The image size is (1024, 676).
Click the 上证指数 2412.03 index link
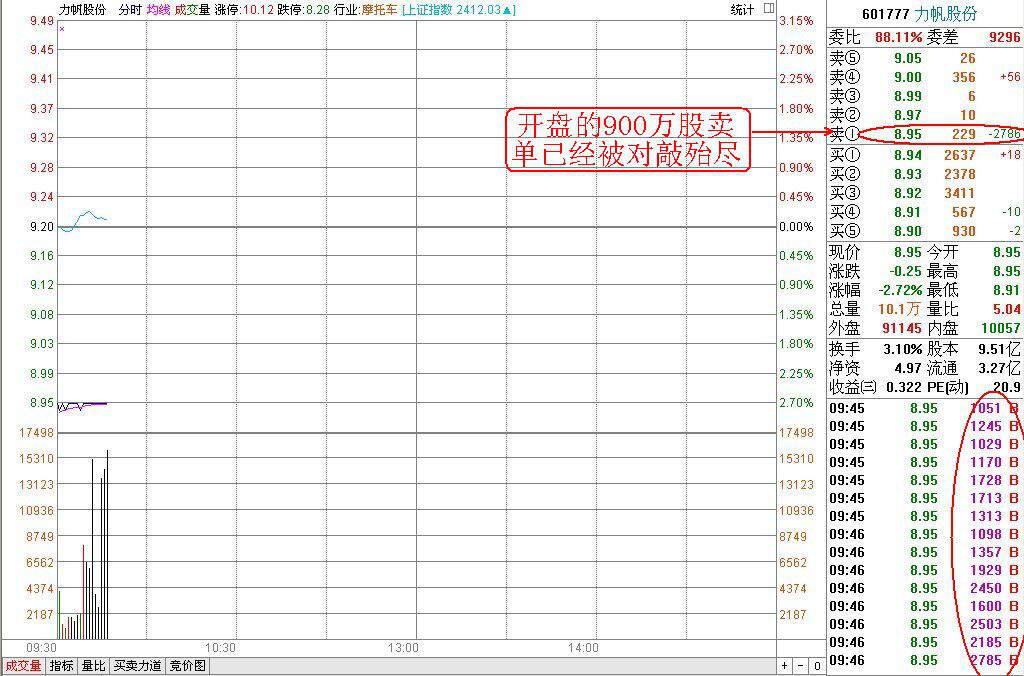[x=459, y=10]
